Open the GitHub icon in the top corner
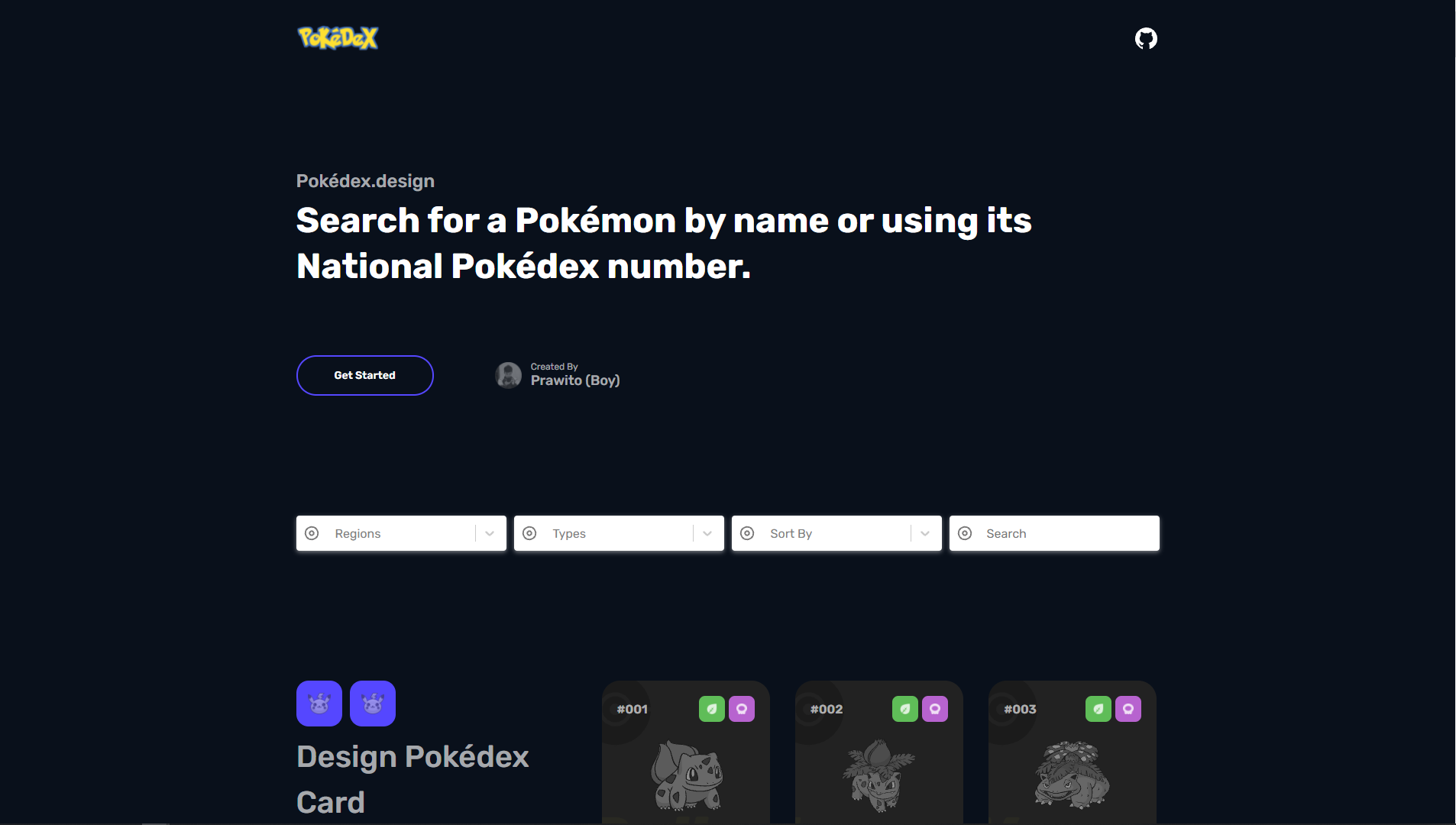The width and height of the screenshot is (1456, 825). [1144, 38]
